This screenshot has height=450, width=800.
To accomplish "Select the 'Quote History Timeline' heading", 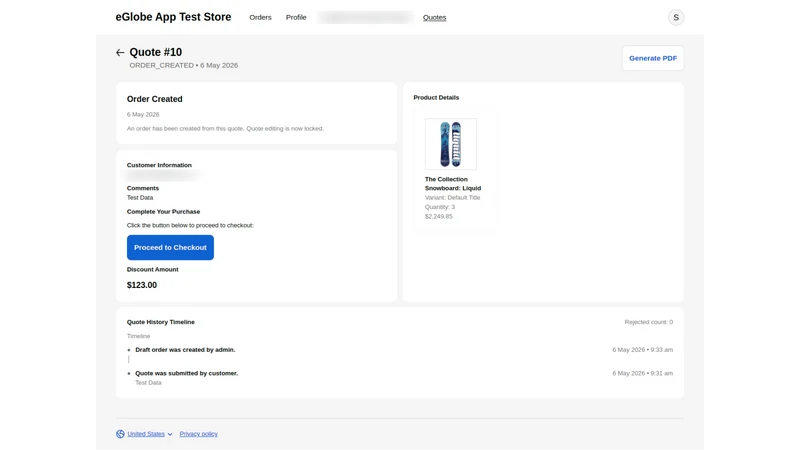I will tap(161, 322).
